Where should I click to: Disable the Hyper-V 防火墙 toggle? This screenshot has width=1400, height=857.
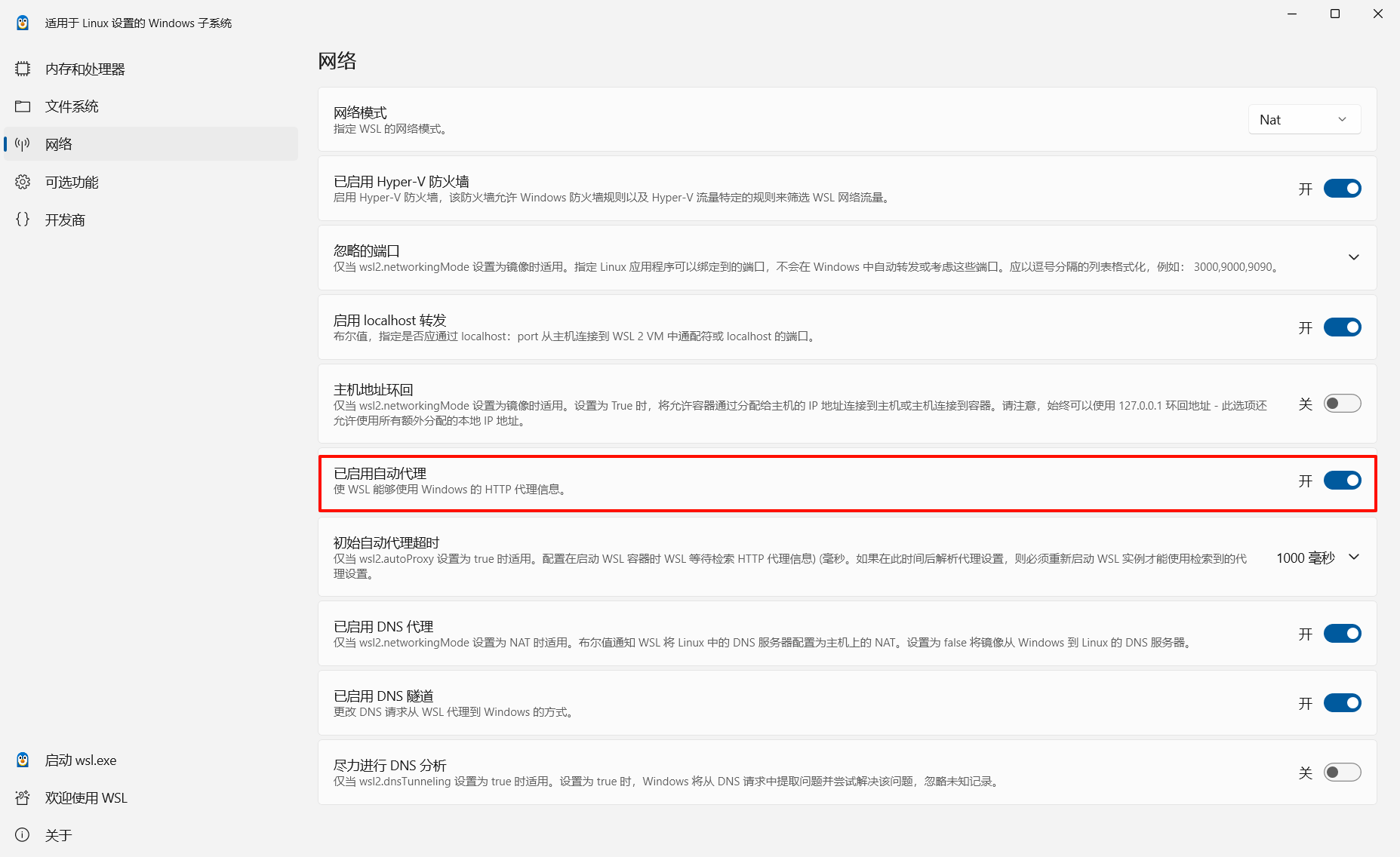click(1343, 189)
